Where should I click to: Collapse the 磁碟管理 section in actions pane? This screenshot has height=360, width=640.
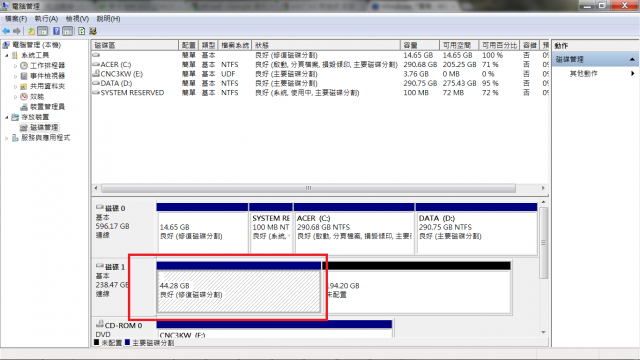632,60
